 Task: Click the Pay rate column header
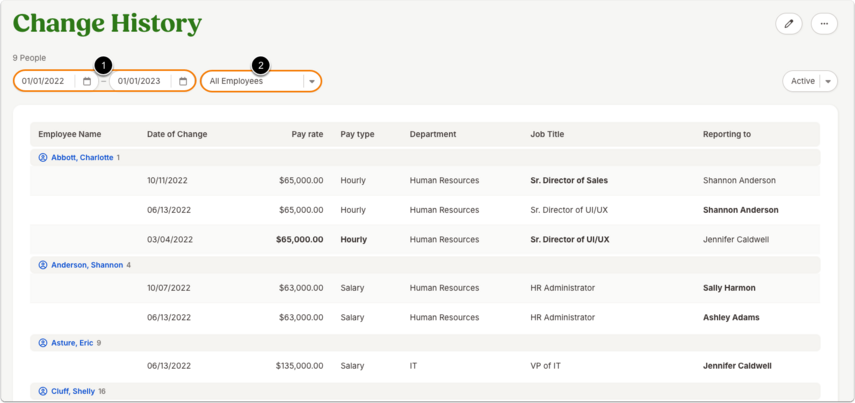coord(308,134)
